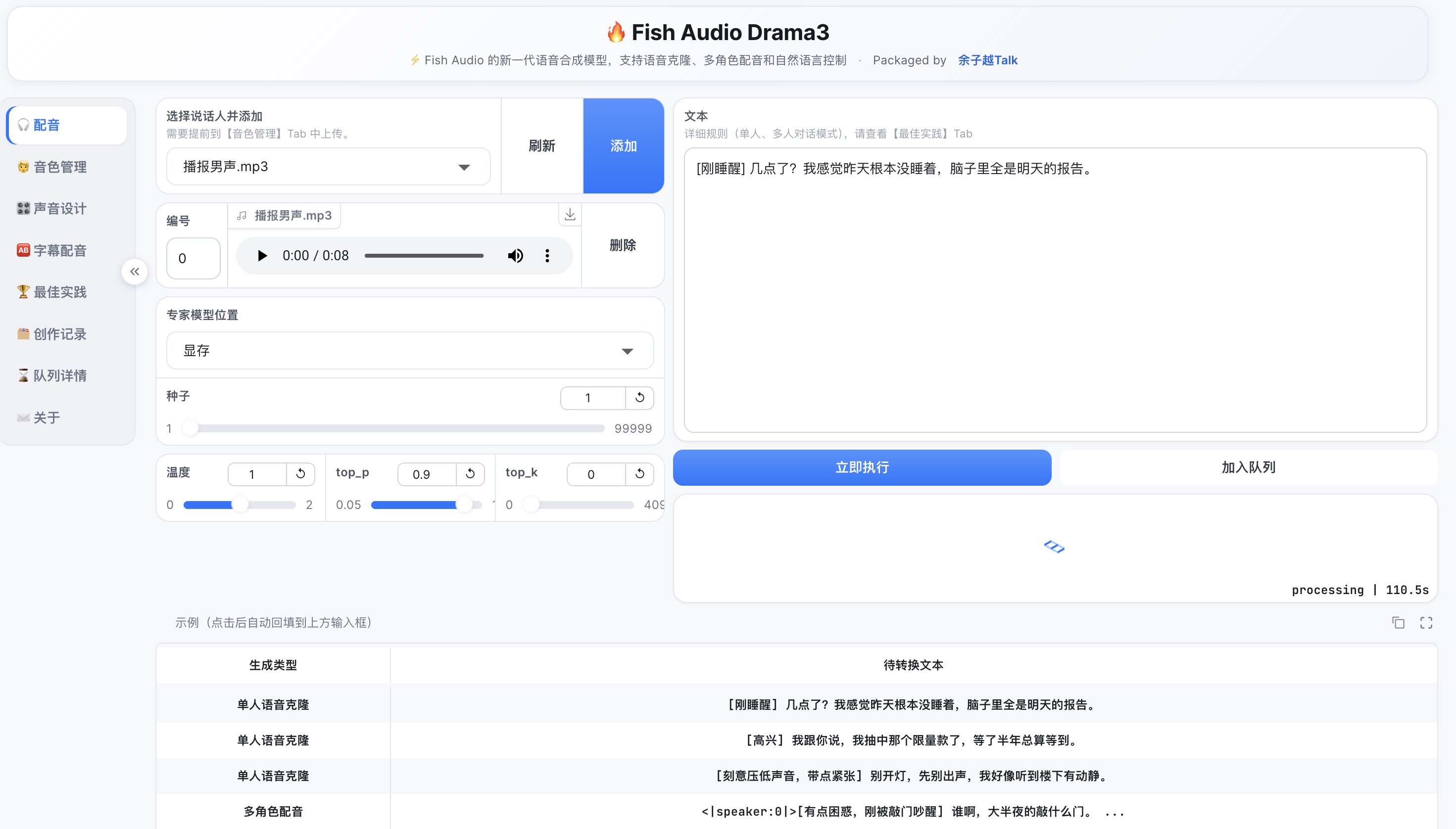Expand the examples table to fullscreen
1456x829 pixels.
point(1426,622)
